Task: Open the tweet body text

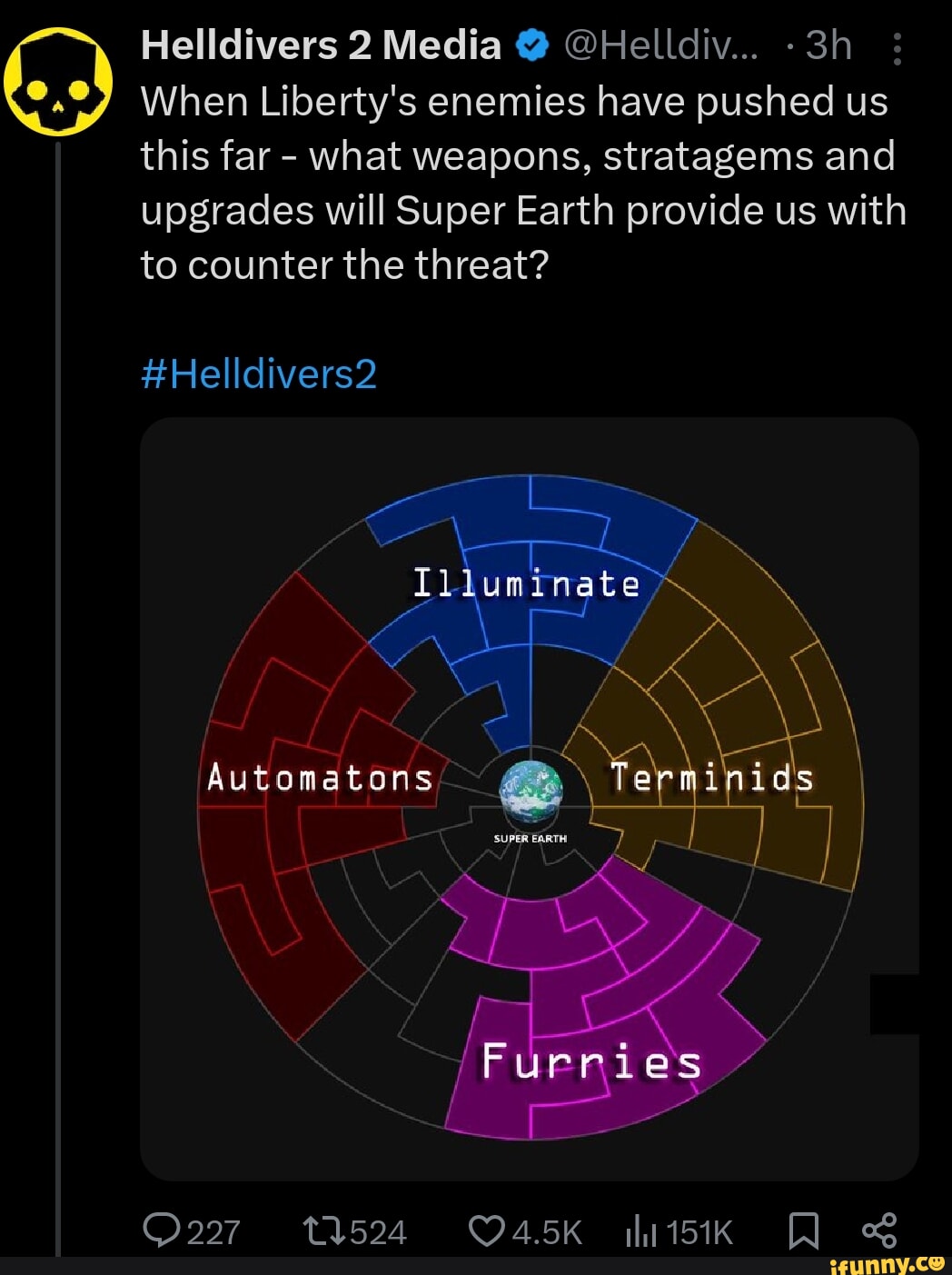Action: click(522, 183)
